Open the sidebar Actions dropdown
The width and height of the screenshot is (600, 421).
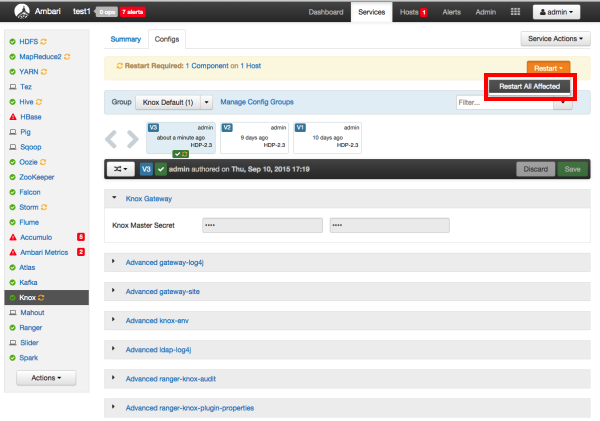[x=46, y=378]
